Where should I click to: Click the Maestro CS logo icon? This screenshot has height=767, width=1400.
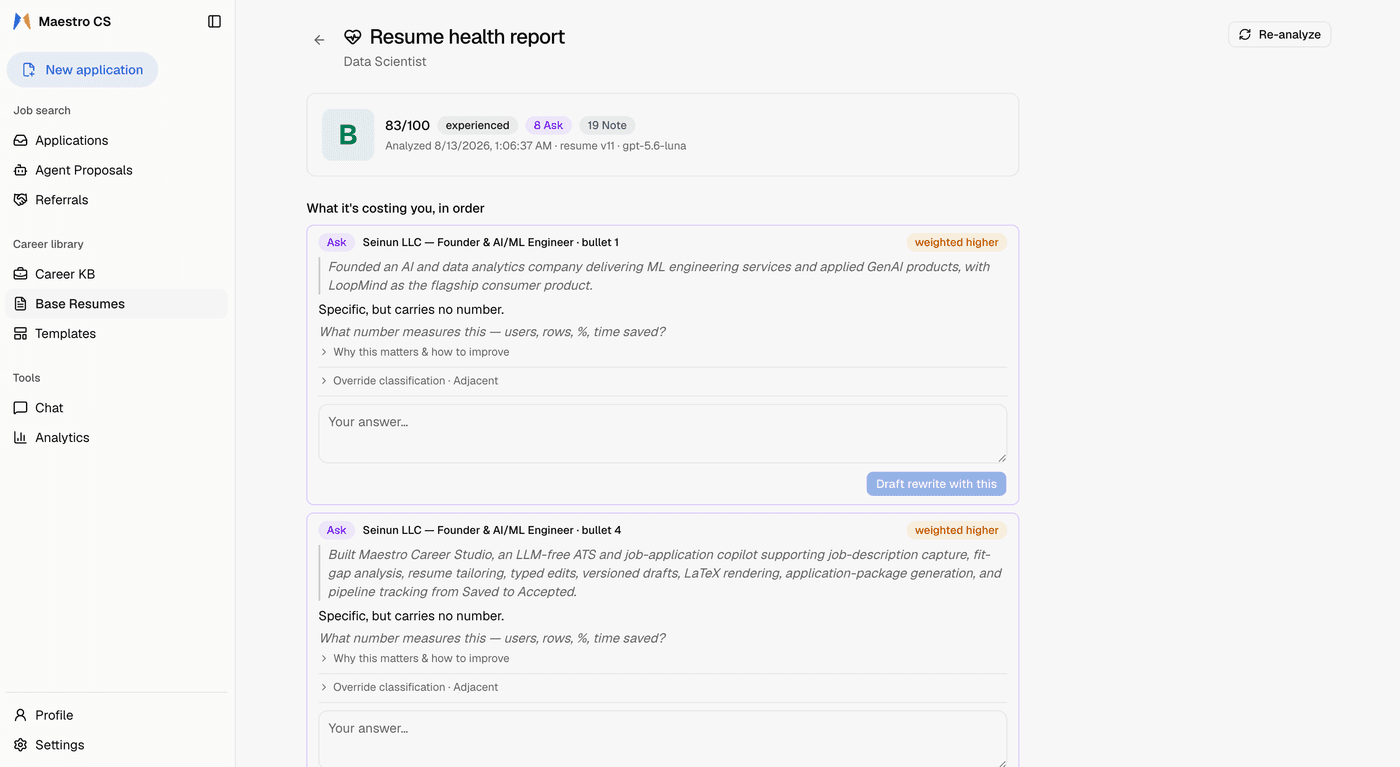[x=22, y=21]
